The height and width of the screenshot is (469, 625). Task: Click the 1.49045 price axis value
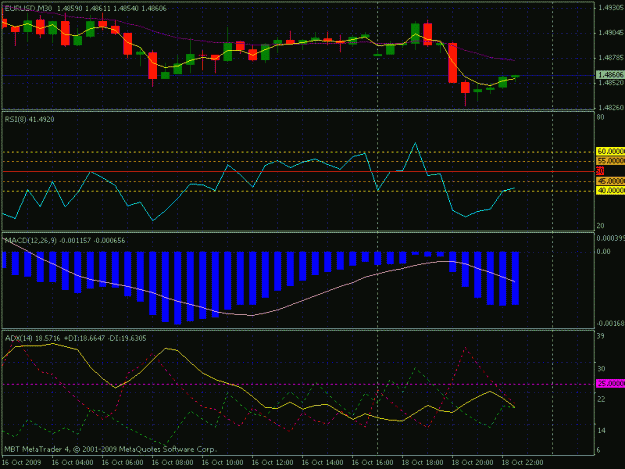coord(611,33)
